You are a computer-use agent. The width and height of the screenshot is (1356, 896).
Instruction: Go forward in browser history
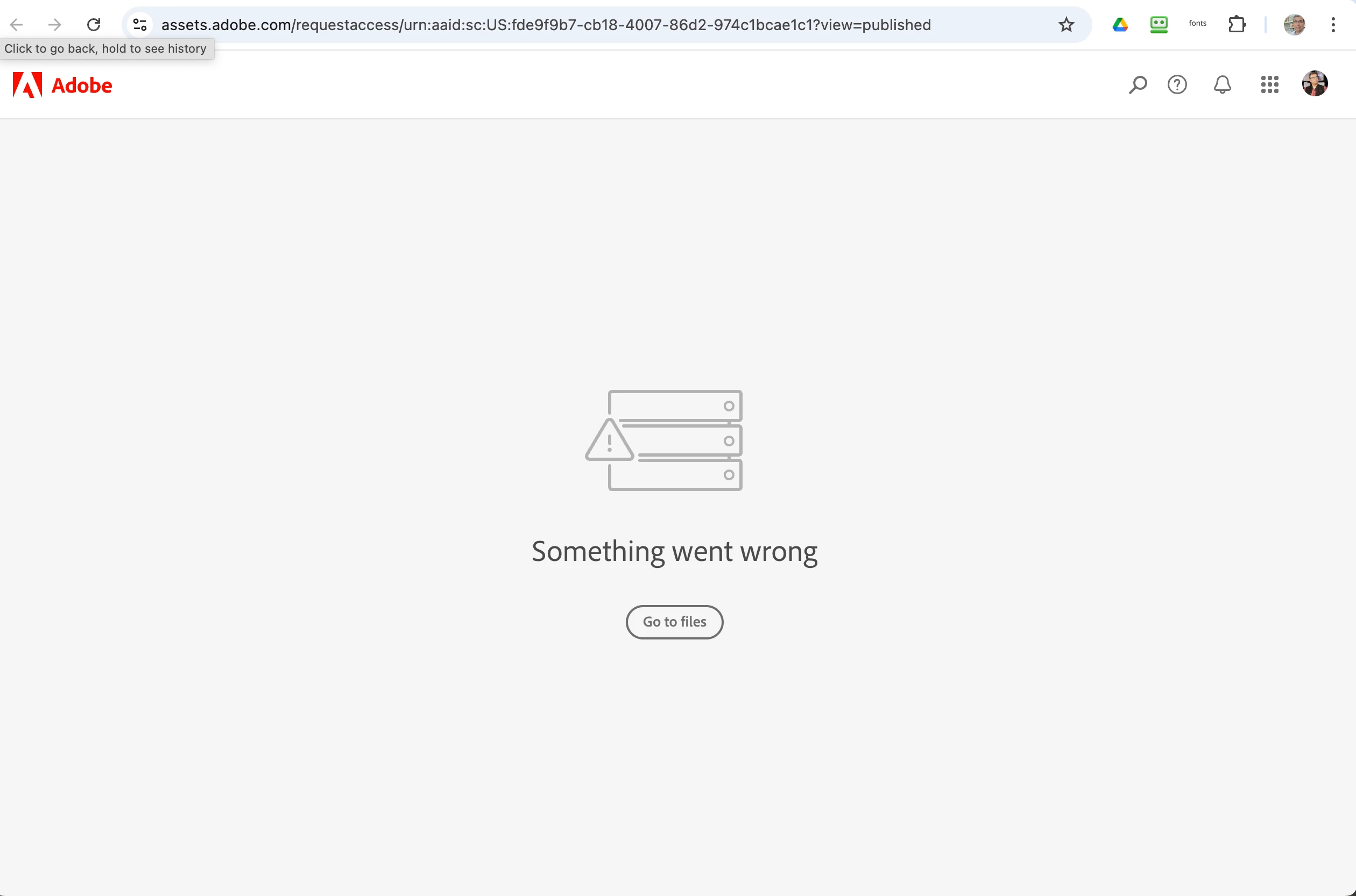click(55, 25)
